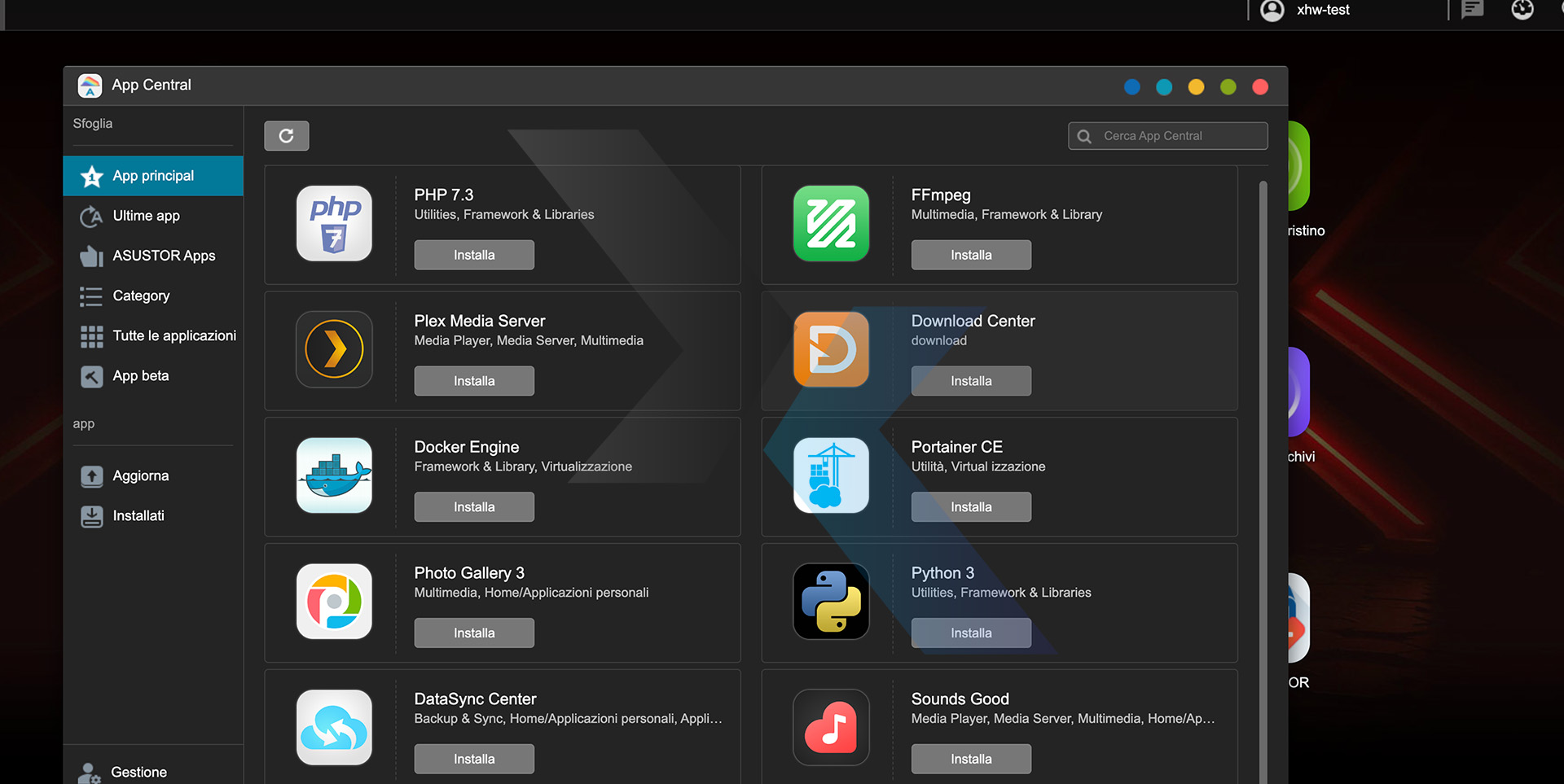Open Tutte le applicazioni grid view

(91, 335)
